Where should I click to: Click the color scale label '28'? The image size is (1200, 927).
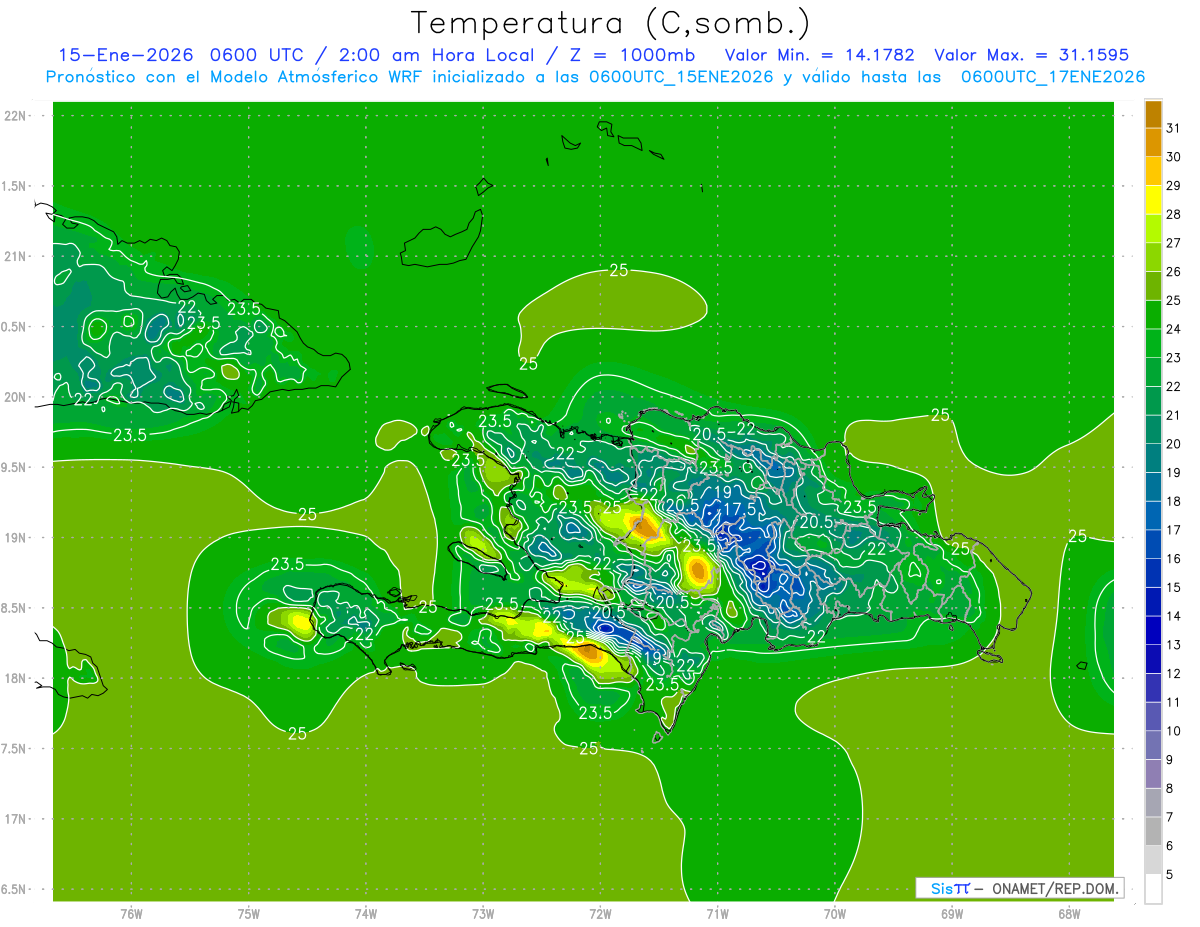(1173, 215)
